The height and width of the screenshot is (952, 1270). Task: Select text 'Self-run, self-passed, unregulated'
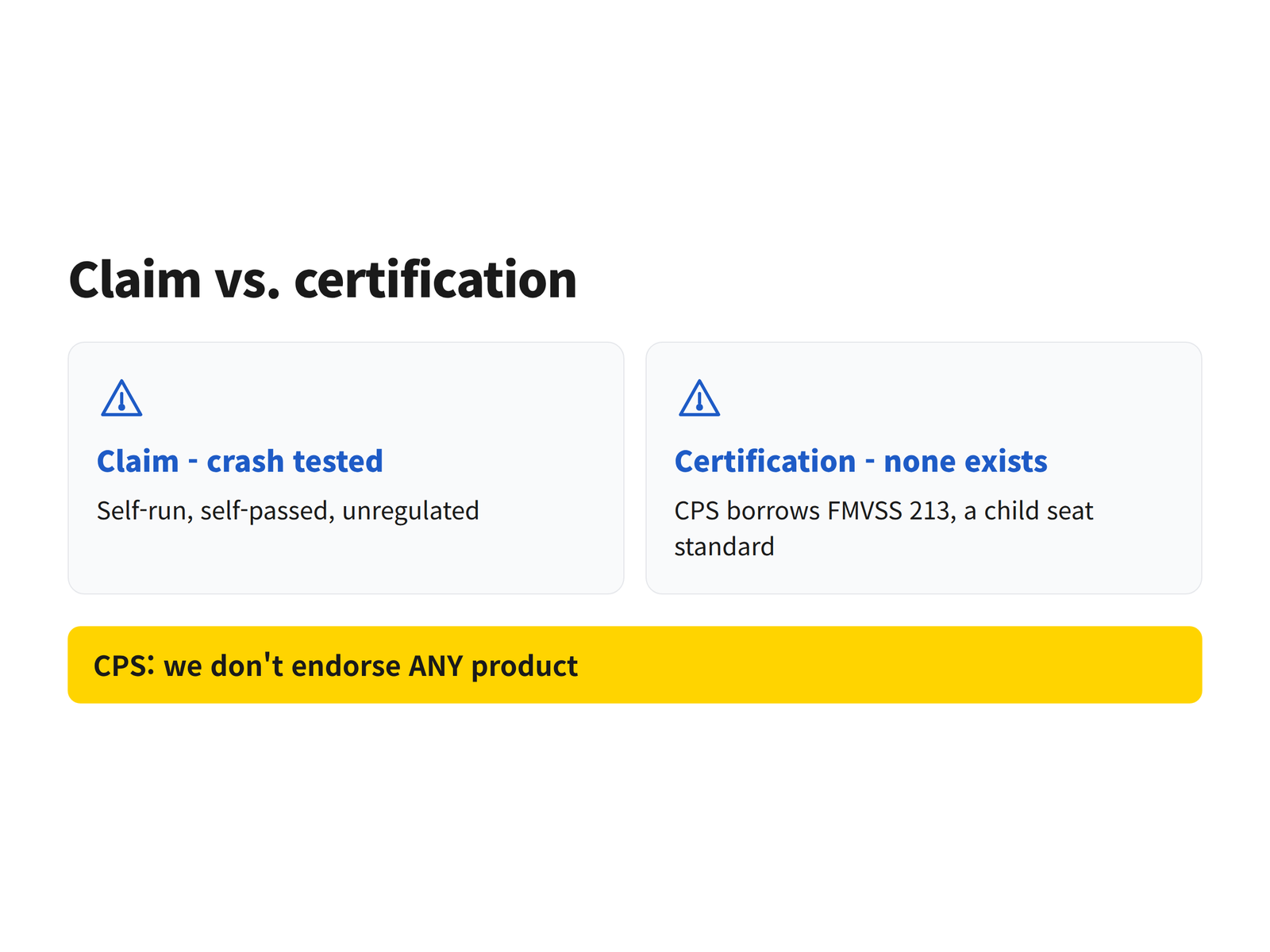coord(288,511)
